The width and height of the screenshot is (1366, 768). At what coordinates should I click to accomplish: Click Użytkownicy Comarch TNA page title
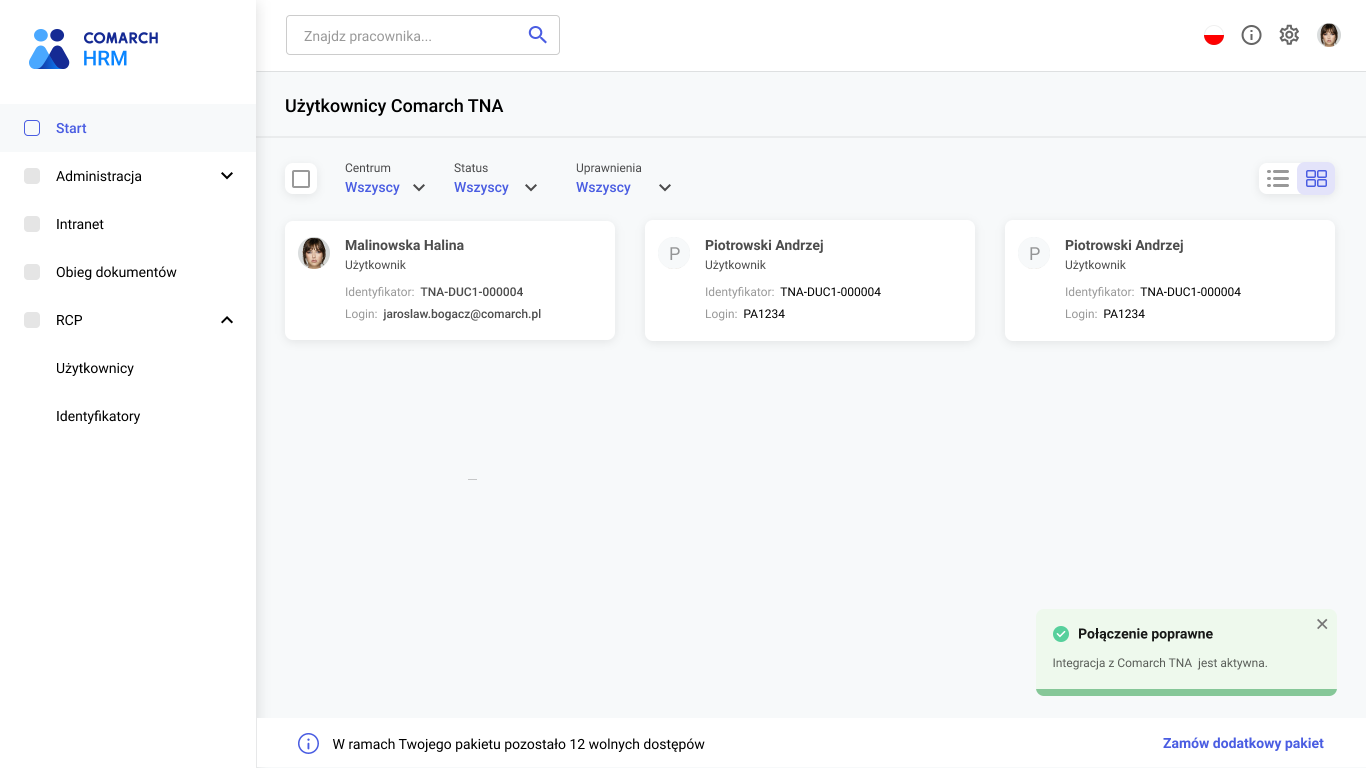394,106
